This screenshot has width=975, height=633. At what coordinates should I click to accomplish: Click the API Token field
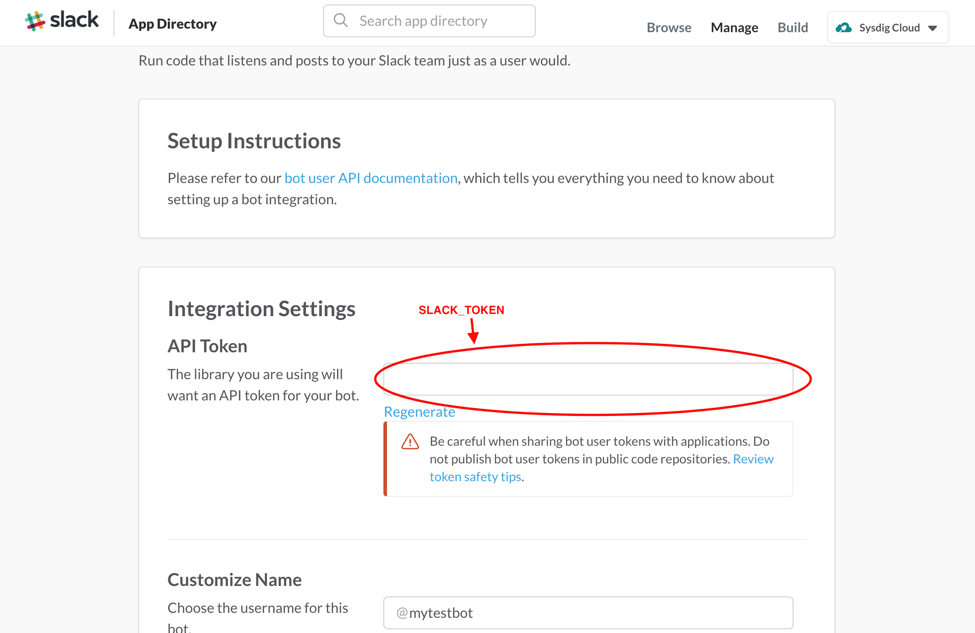point(588,379)
